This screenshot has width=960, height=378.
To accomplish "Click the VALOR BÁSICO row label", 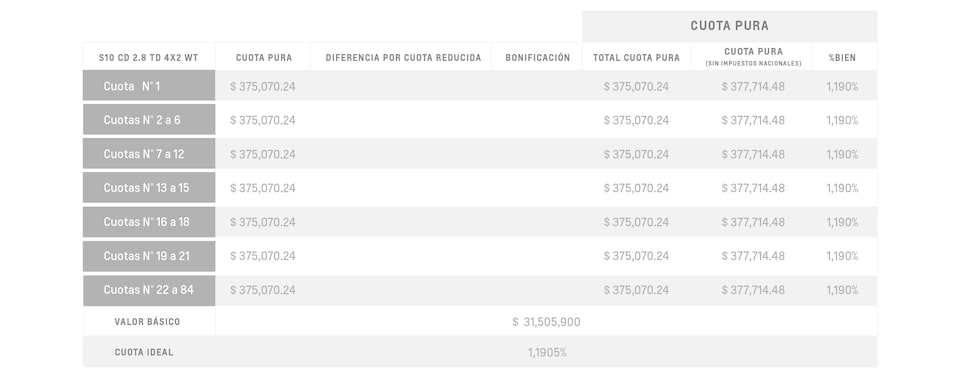I will click(148, 322).
